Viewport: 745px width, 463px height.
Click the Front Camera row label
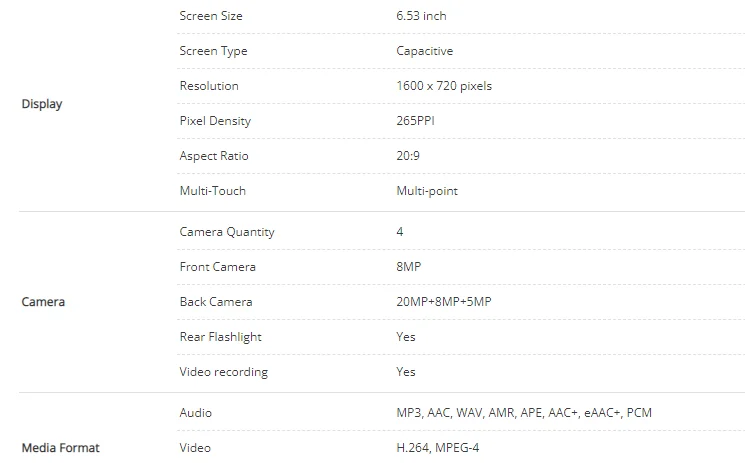click(x=217, y=267)
